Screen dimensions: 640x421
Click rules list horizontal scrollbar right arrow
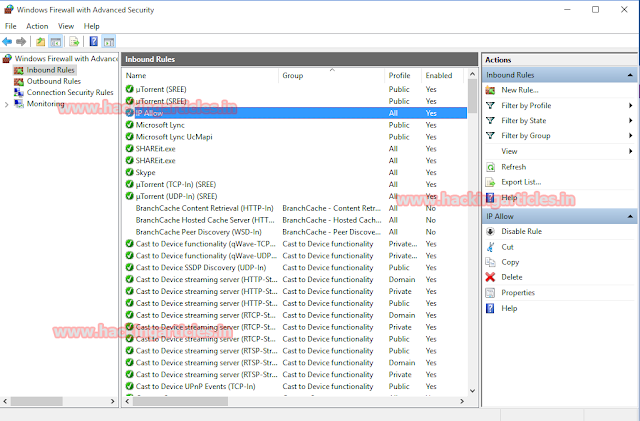(x=462, y=401)
